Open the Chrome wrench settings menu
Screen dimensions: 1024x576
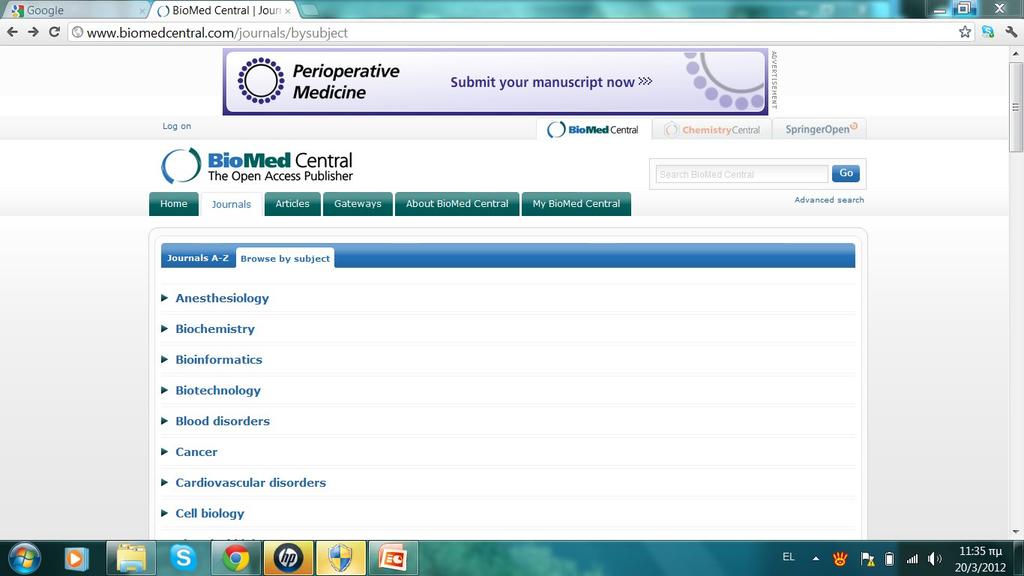point(1012,32)
